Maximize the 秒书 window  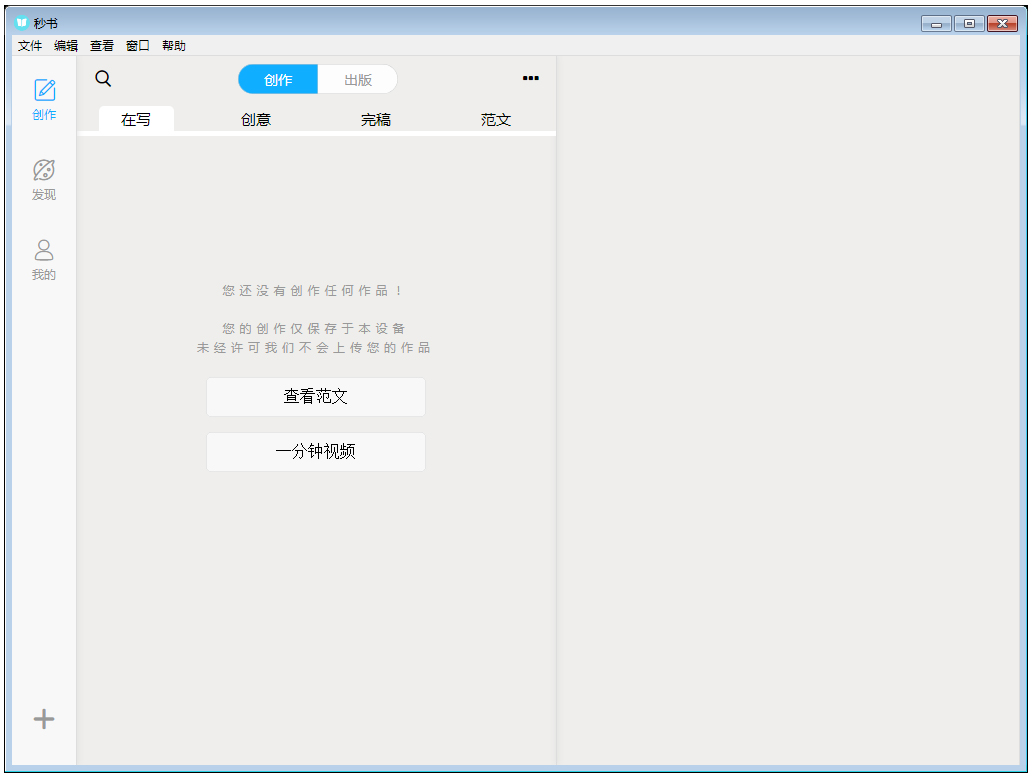point(969,24)
